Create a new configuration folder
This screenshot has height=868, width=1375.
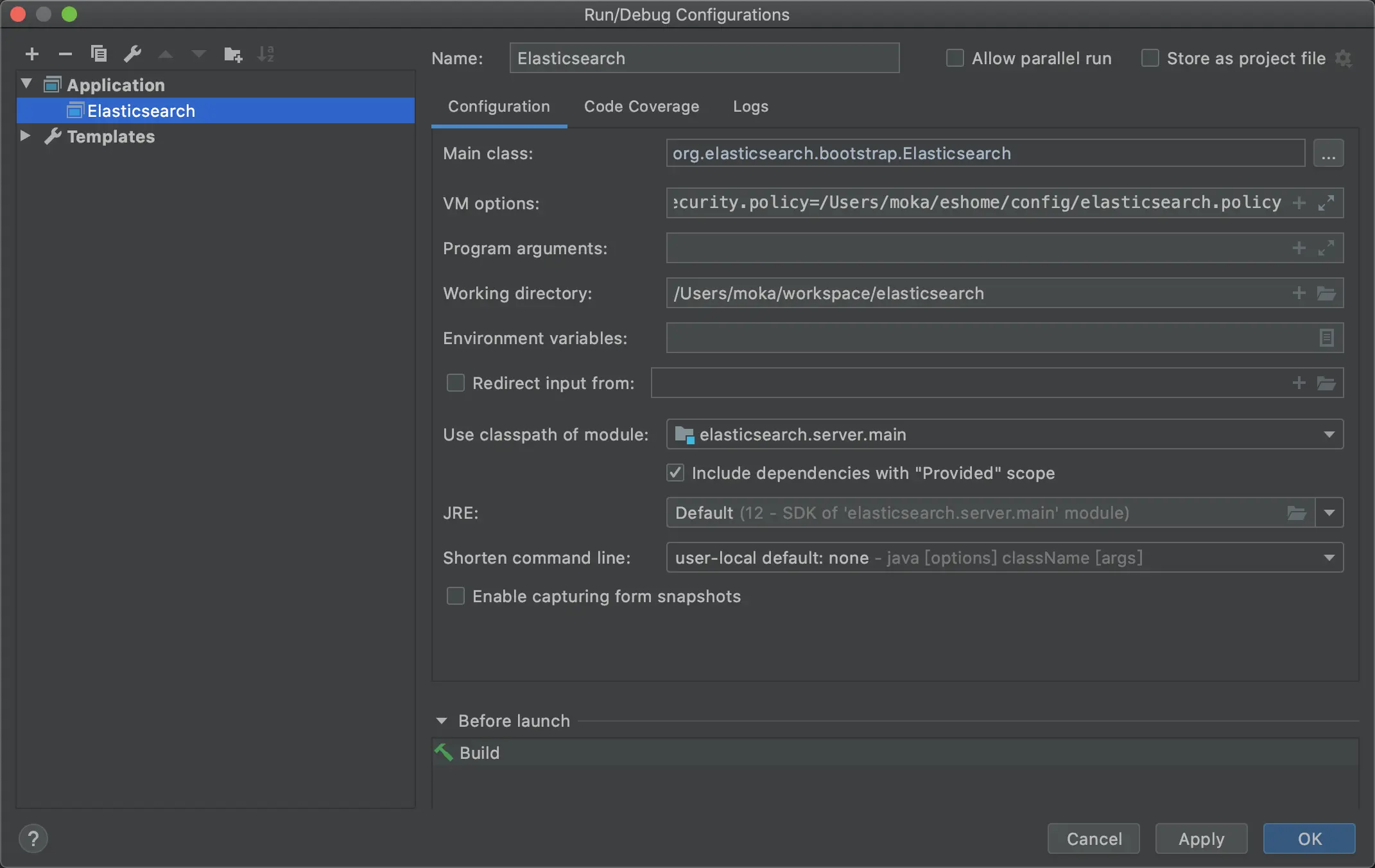(x=233, y=54)
